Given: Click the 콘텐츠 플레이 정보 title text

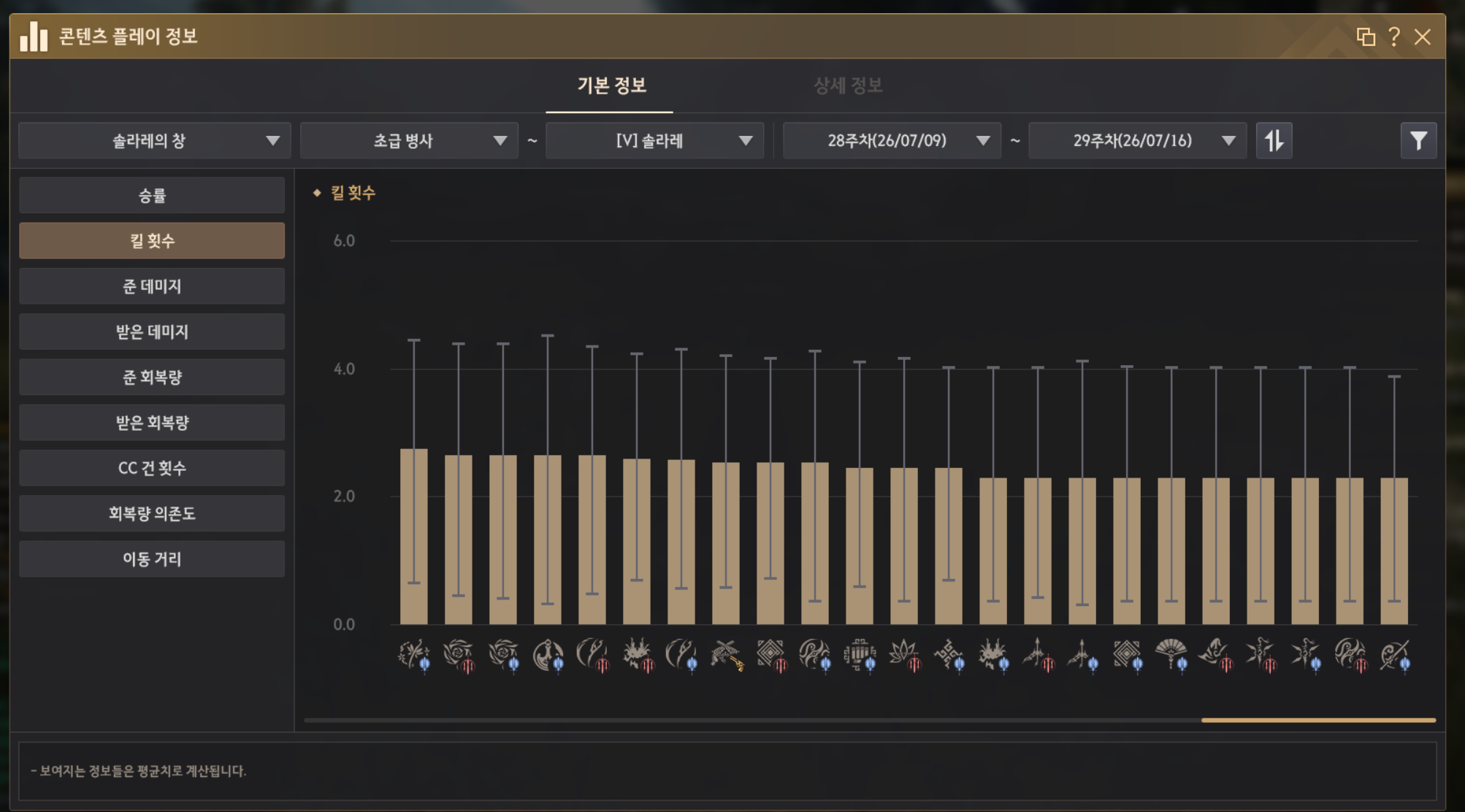Looking at the screenshot, I should point(128,37).
